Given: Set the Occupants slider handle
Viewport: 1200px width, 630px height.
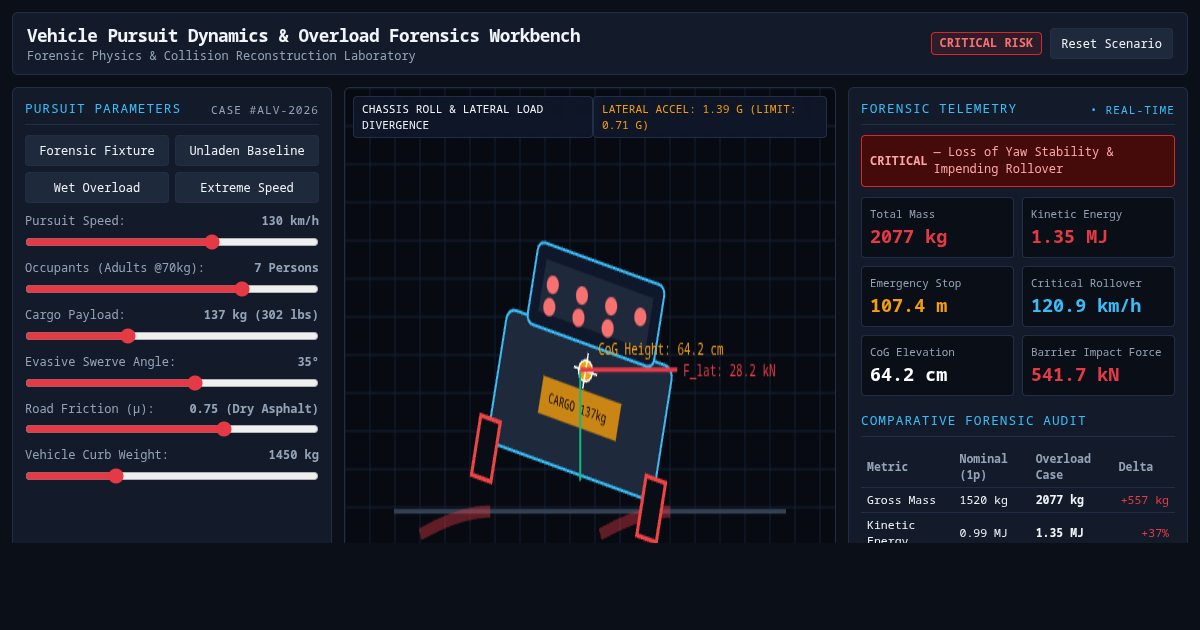Looking at the screenshot, I should click(242, 289).
